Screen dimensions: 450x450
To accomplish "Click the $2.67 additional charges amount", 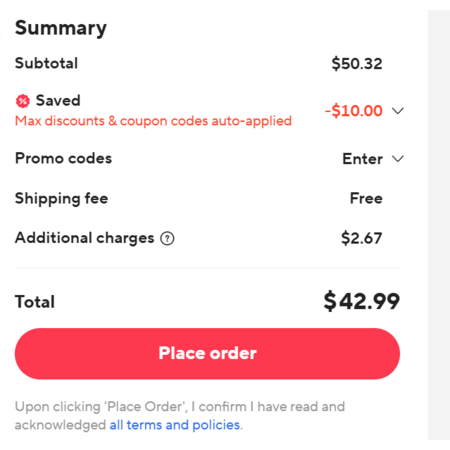I will [362, 238].
